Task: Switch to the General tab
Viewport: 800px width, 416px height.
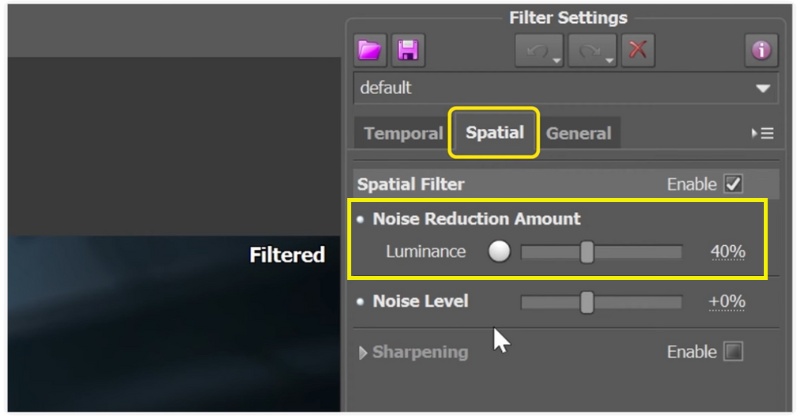Action: tap(579, 133)
